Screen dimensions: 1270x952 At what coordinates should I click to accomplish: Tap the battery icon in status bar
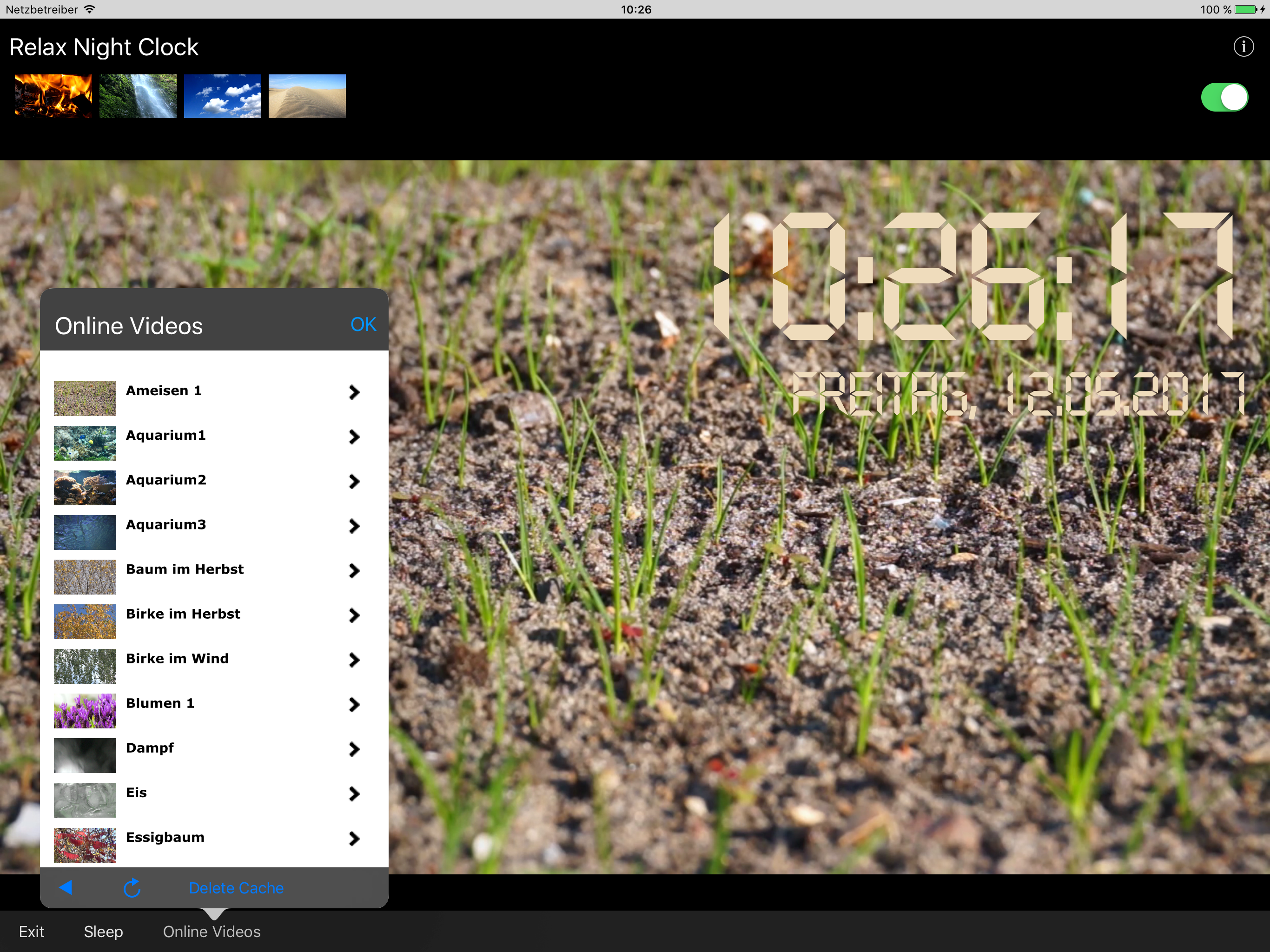(x=1245, y=9)
